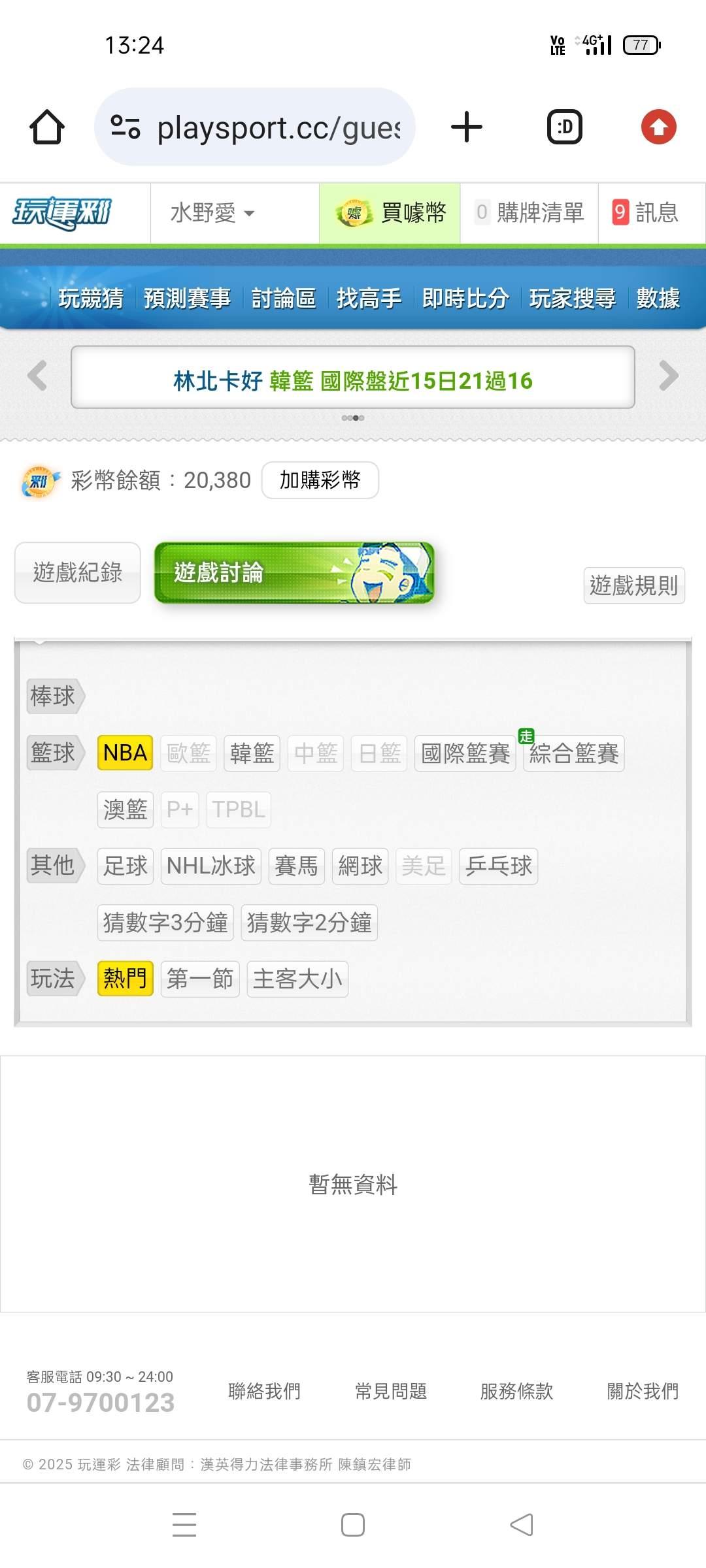Viewport: 706px width, 1568px height.
Task: Click the 加購彩幣 button
Action: [320, 480]
